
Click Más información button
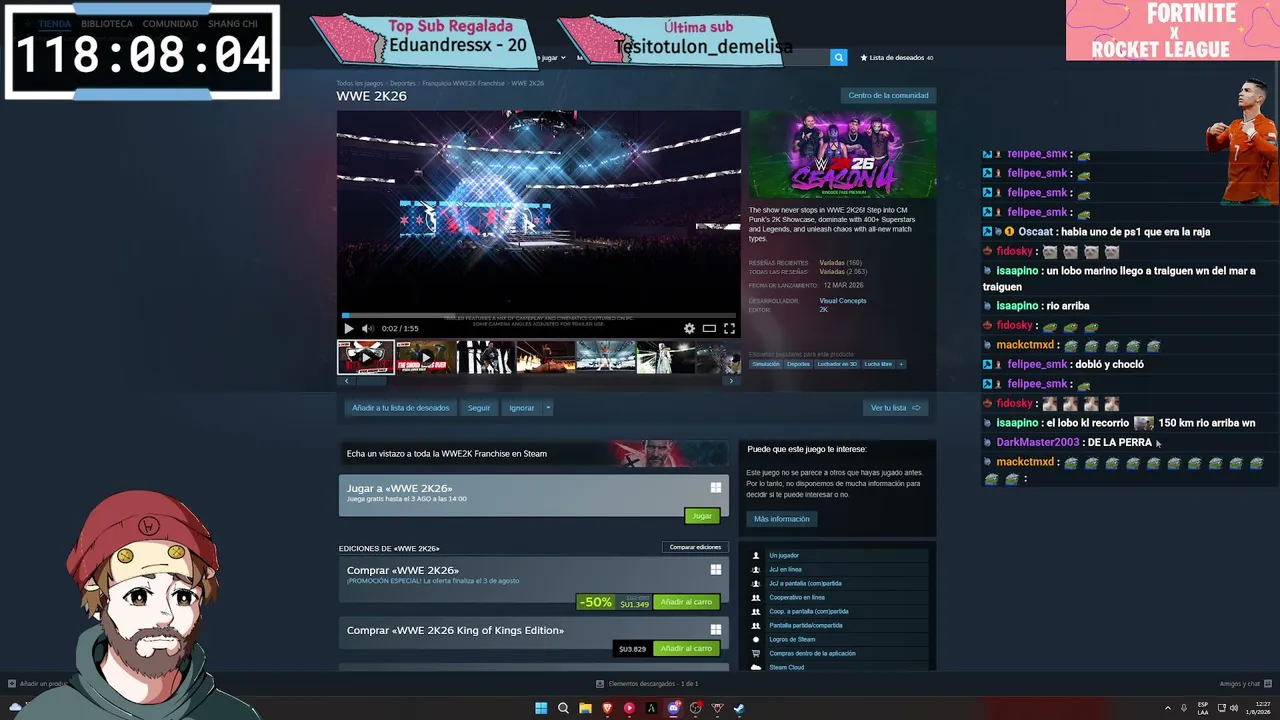coord(782,519)
